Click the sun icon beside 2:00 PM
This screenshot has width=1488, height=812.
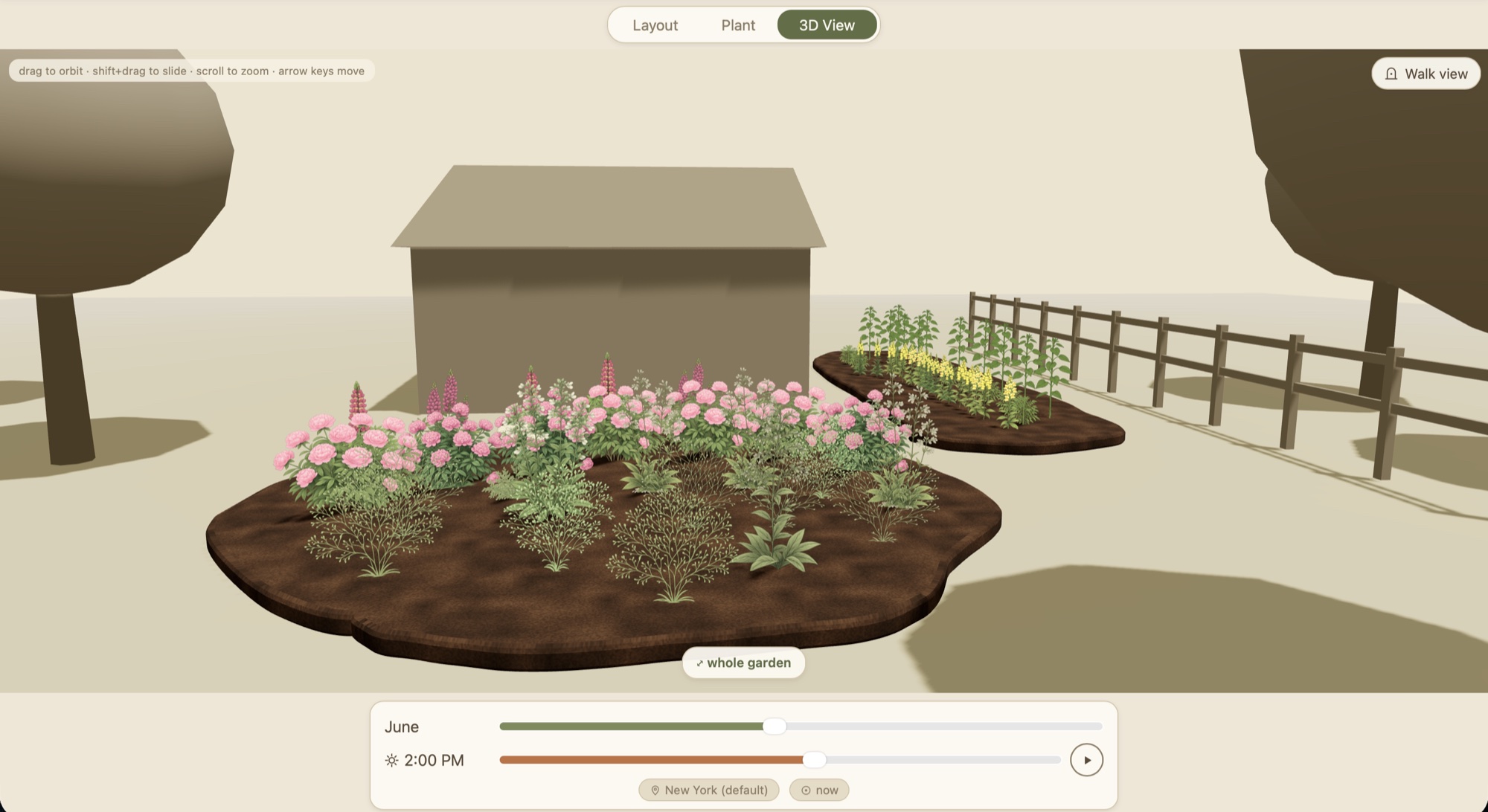point(391,760)
